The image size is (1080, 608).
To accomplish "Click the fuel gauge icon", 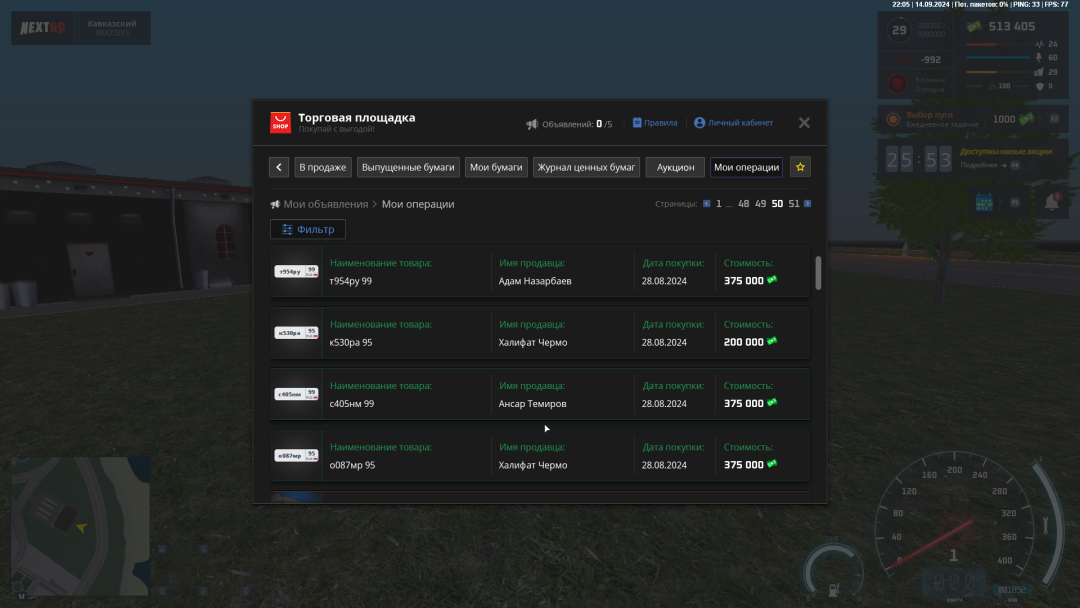I will (x=833, y=589).
